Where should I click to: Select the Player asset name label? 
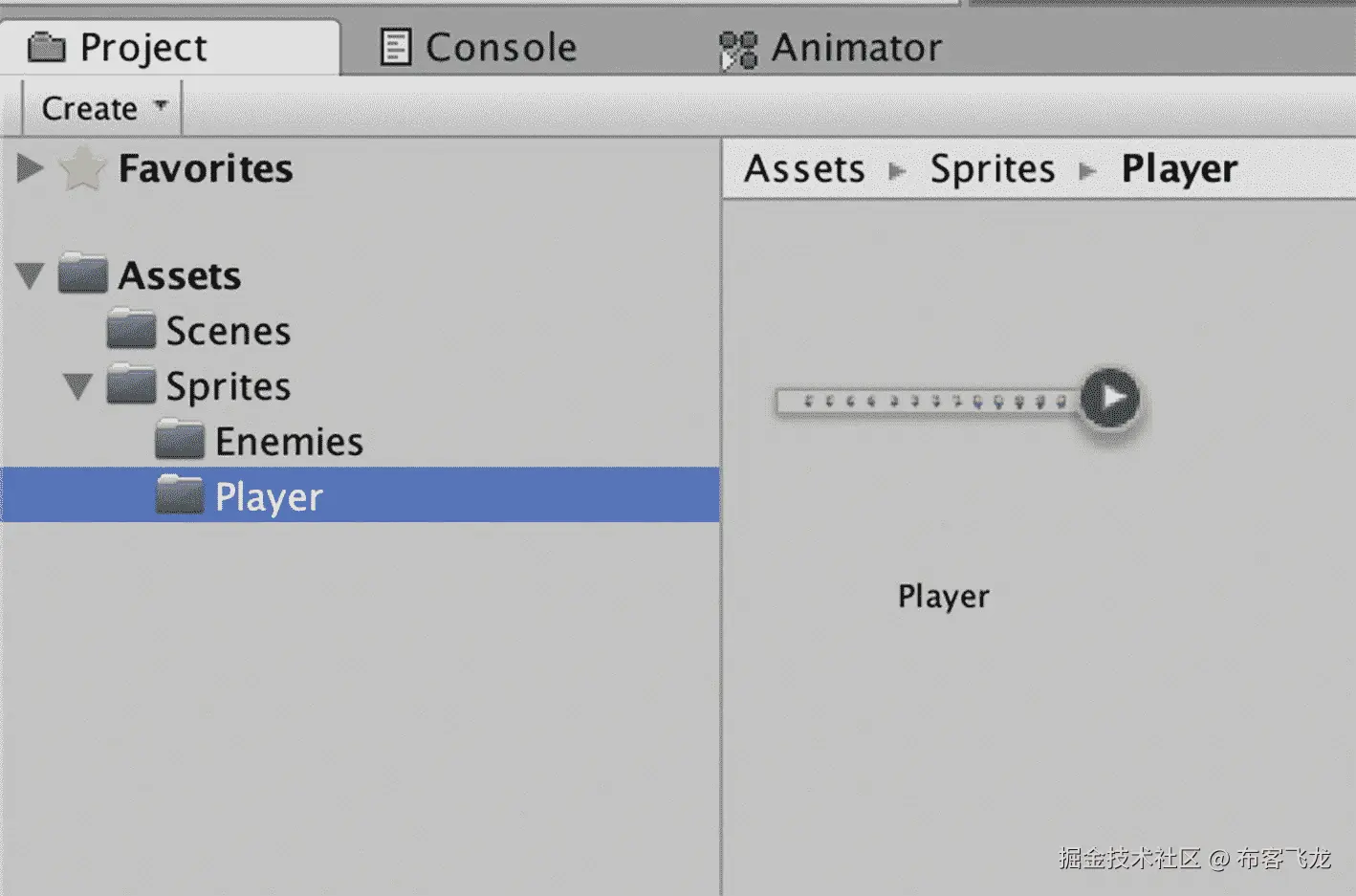(943, 597)
